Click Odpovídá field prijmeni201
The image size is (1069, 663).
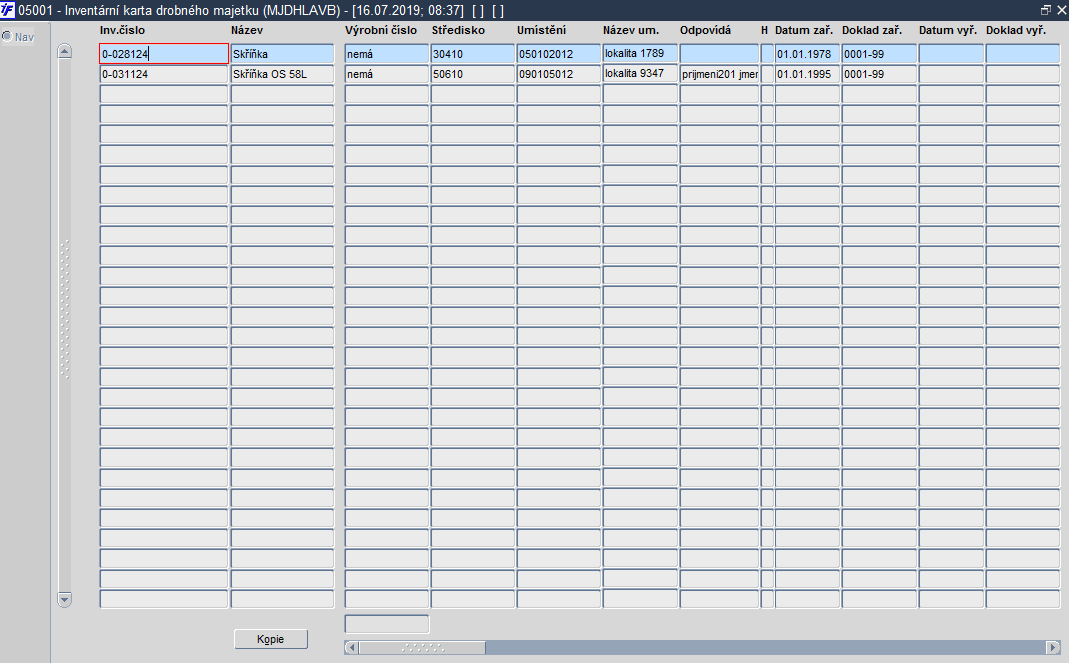coord(719,74)
